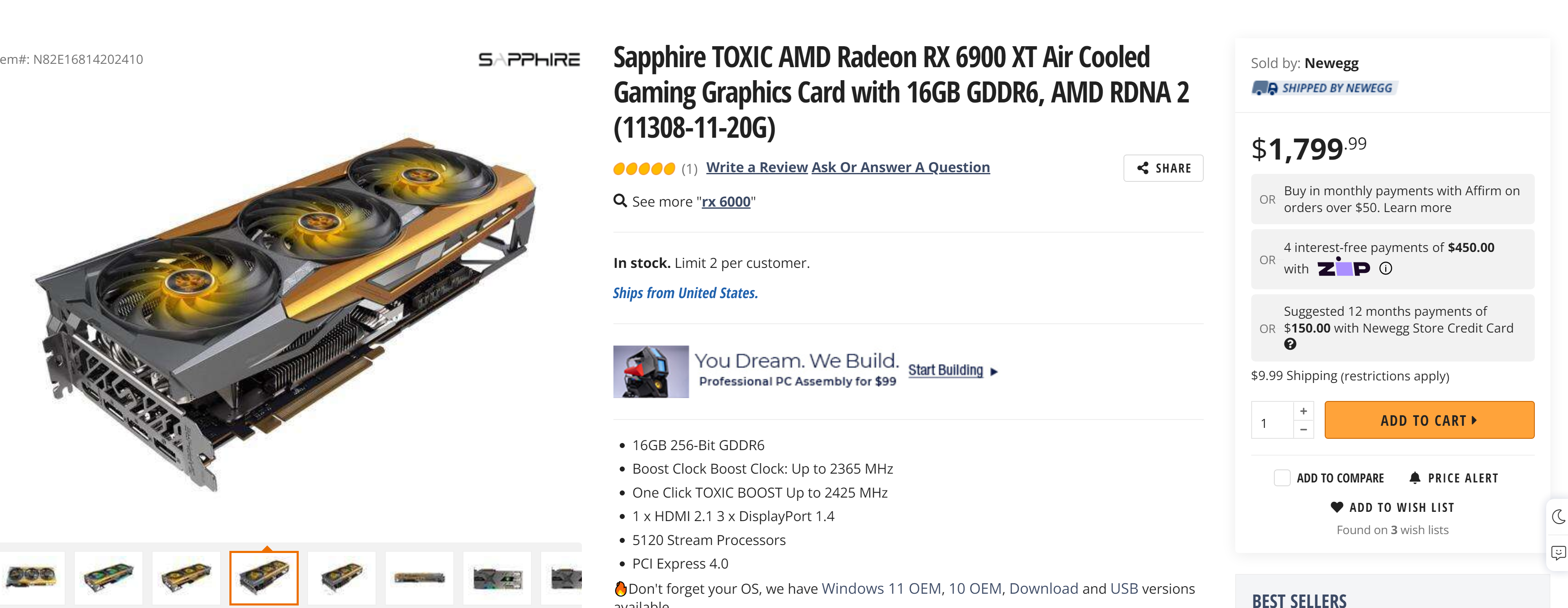Click the Price Alert bell icon
The height and width of the screenshot is (608, 1568).
click(1415, 478)
